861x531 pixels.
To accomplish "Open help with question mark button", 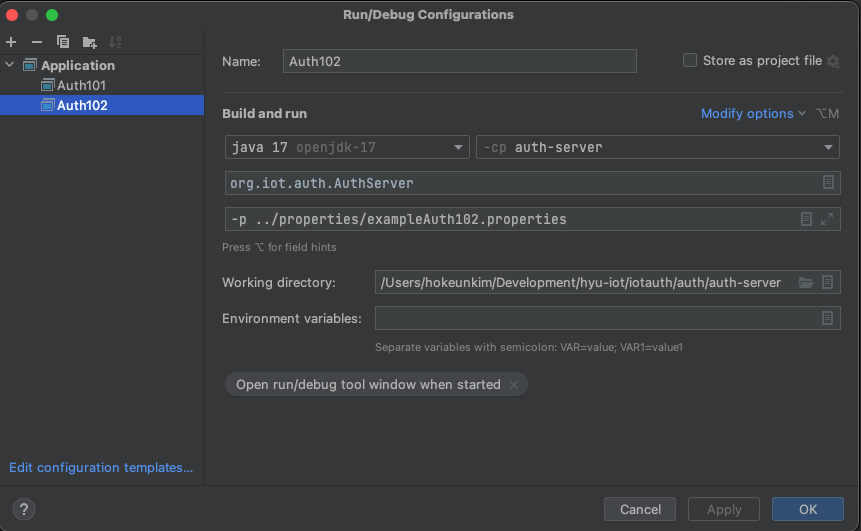I will 24,509.
